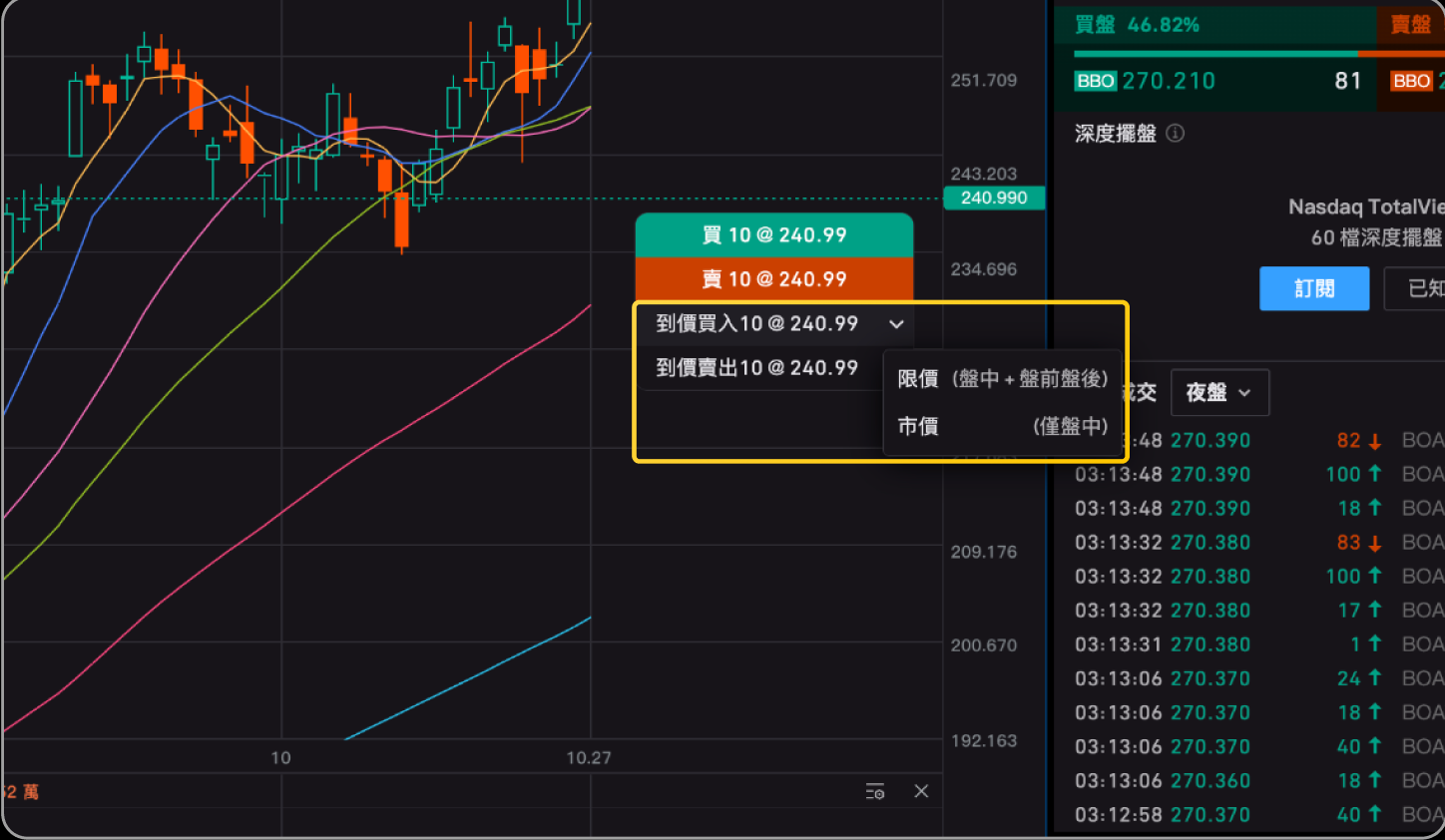
Task: Open the 夜盤 session dropdown
Action: click(1218, 393)
